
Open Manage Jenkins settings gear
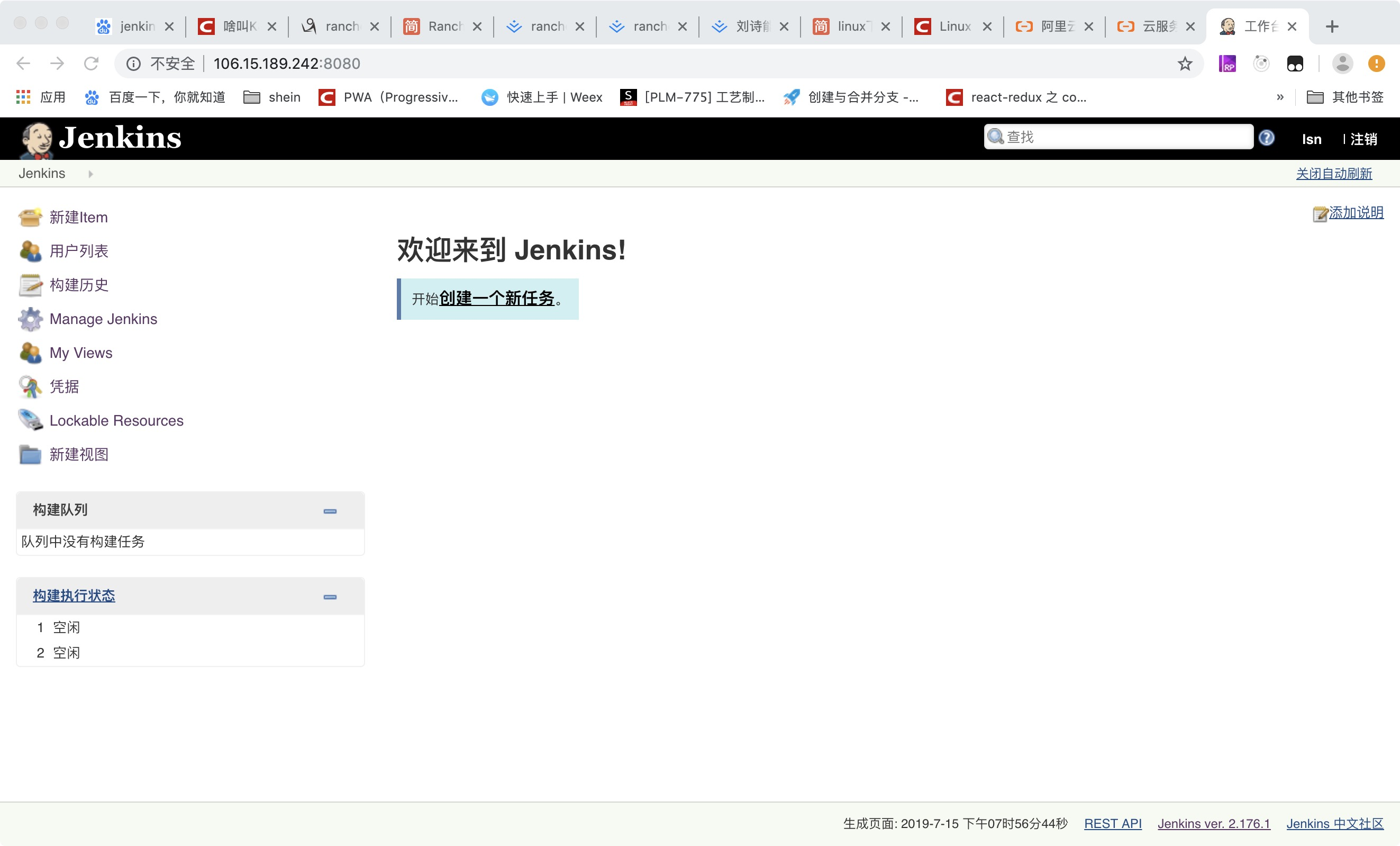(103, 319)
